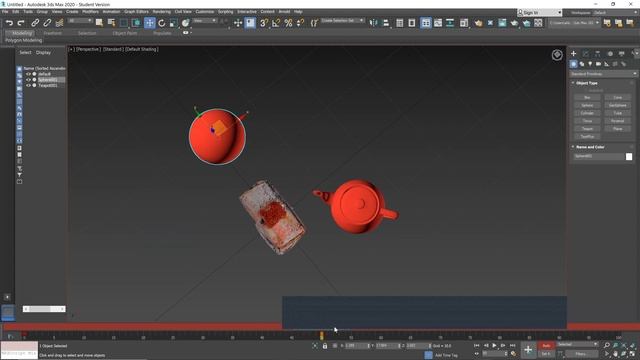Image resolution: width=640 pixels, height=360 pixels.
Task: Select the Pan View hand icon
Action: coord(615,353)
